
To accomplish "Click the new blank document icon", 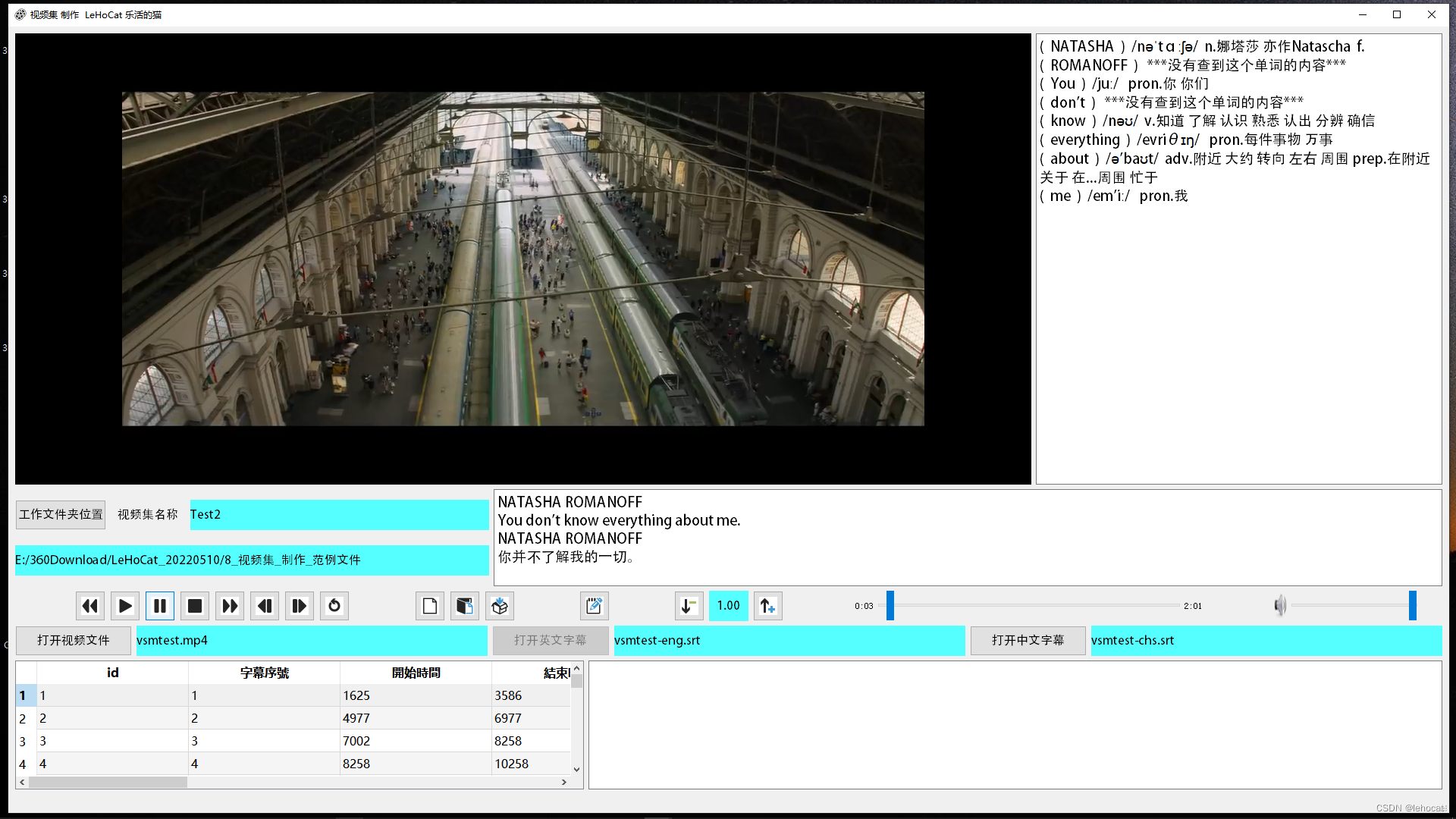I will [430, 606].
